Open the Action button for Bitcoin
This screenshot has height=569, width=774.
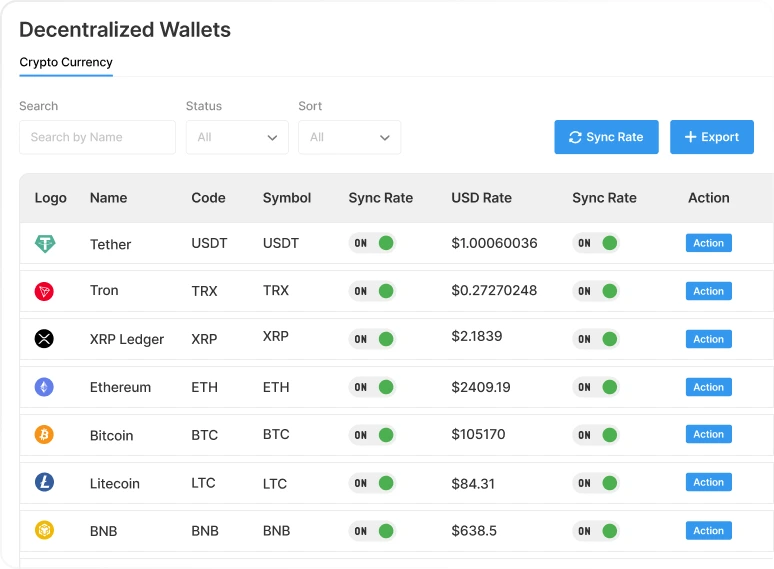tap(708, 434)
